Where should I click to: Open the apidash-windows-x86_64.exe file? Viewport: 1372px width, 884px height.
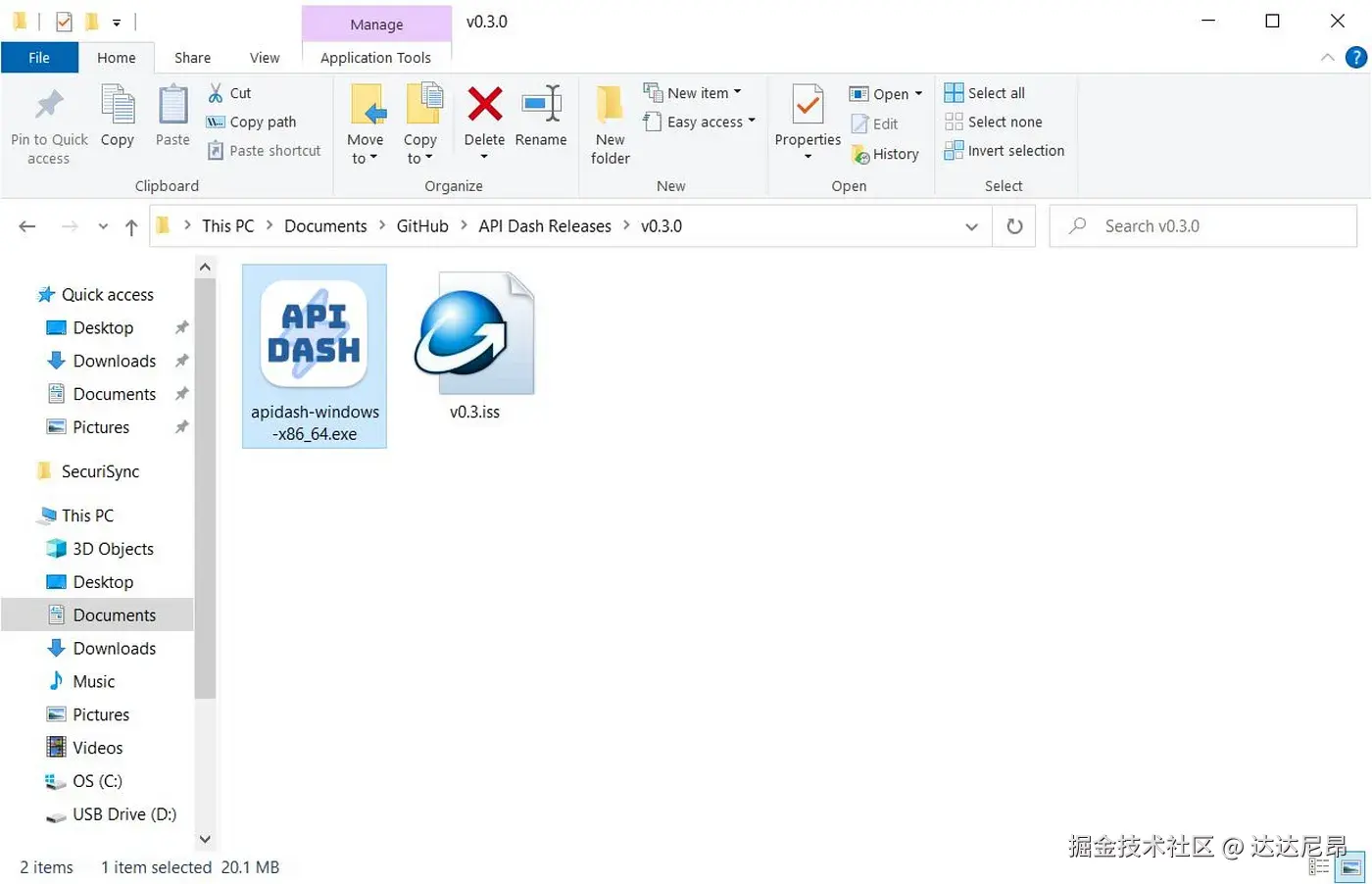pos(314,333)
